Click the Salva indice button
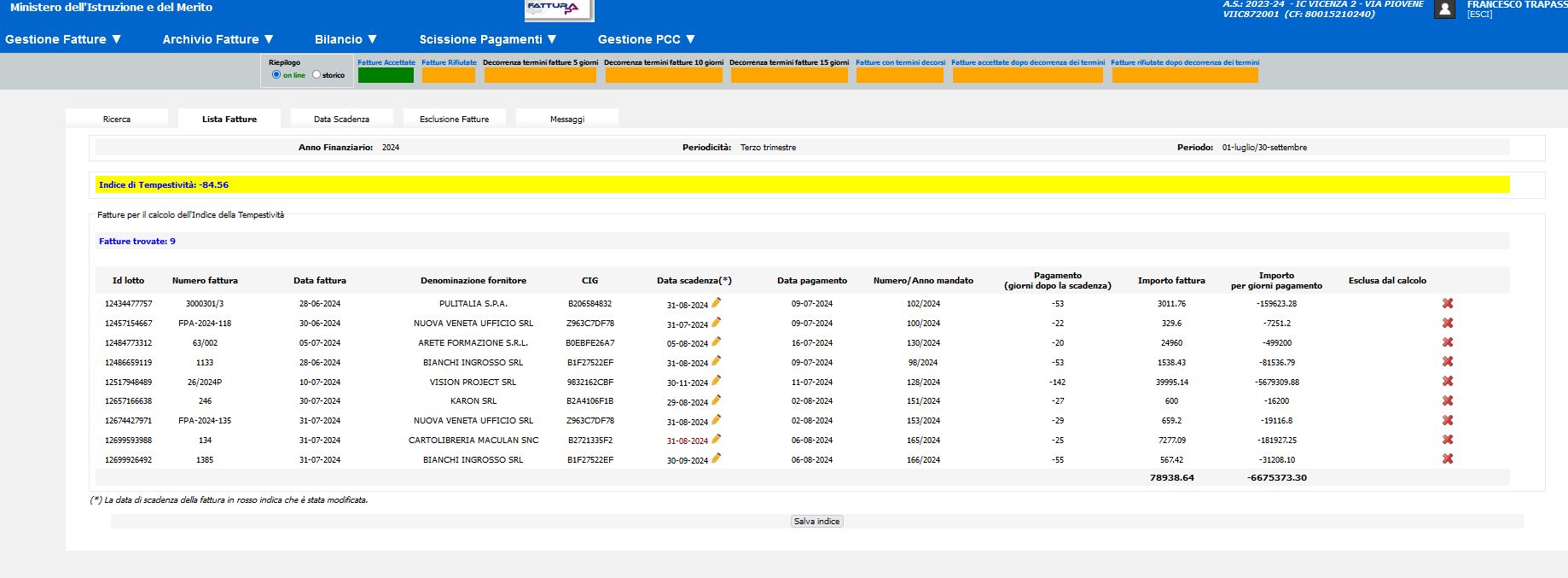This screenshot has width=1568, height=578. click(816, 522)
